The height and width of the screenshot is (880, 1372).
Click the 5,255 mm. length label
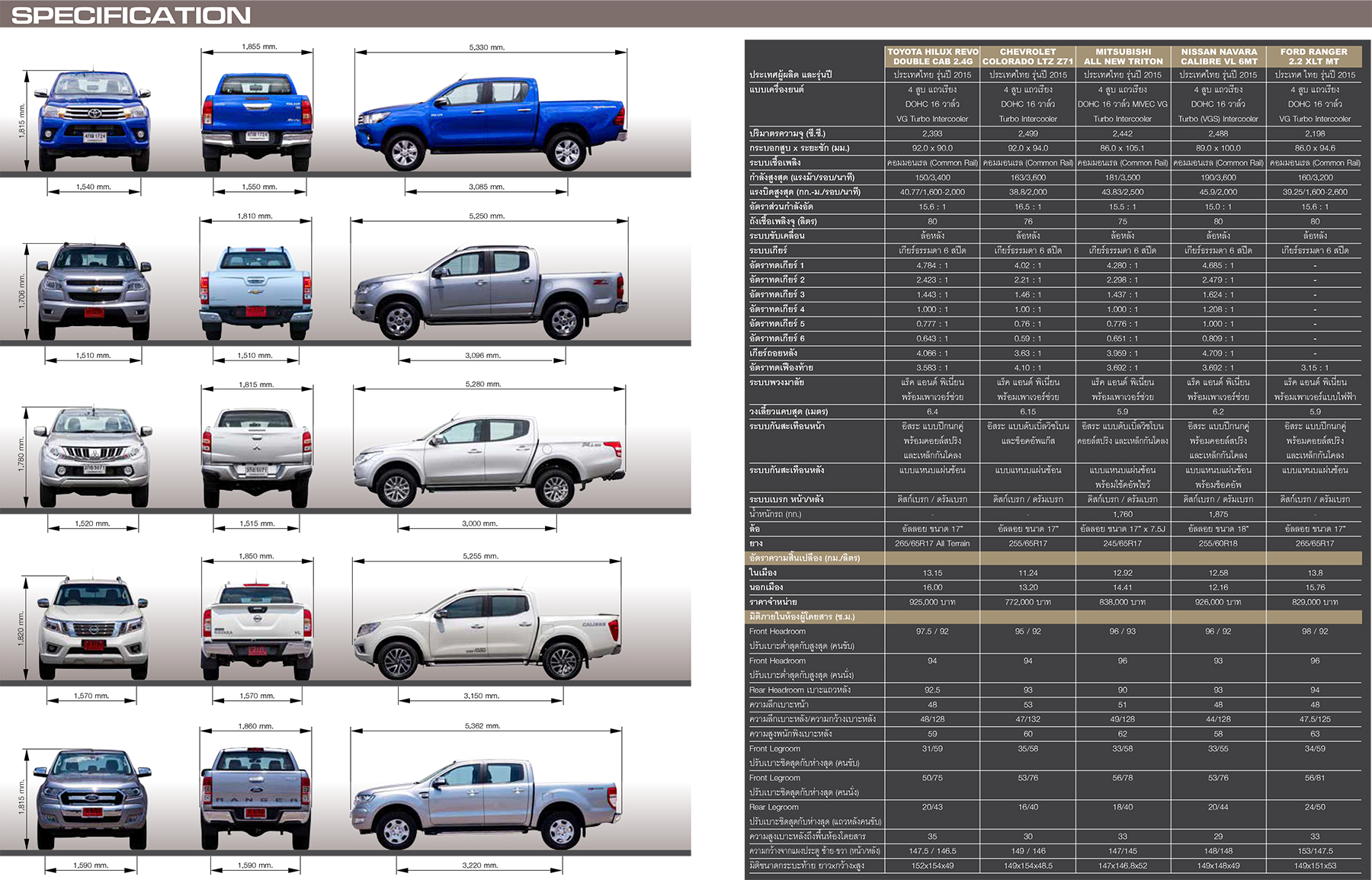click(x=480, y=556)
